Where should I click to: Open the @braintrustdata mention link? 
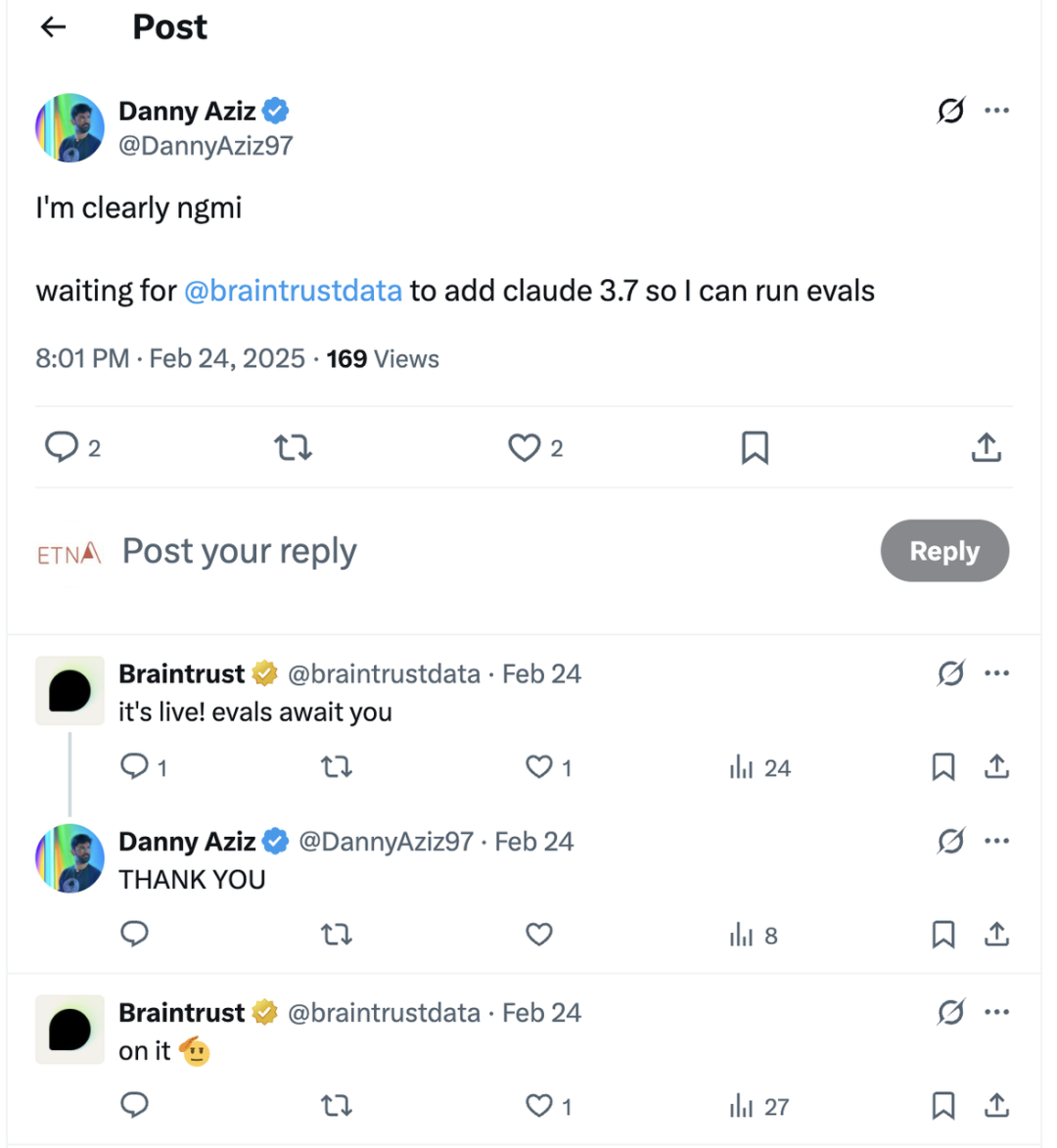pos(293,291)
